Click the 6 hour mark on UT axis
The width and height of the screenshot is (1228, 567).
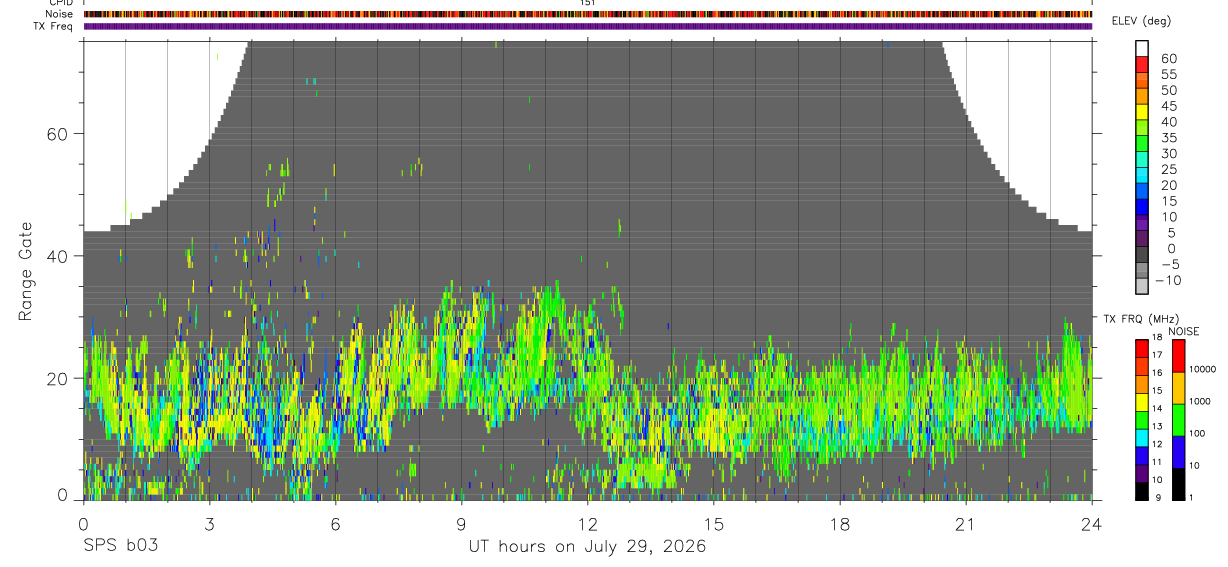pyautogui.click(x=335, y=523)
